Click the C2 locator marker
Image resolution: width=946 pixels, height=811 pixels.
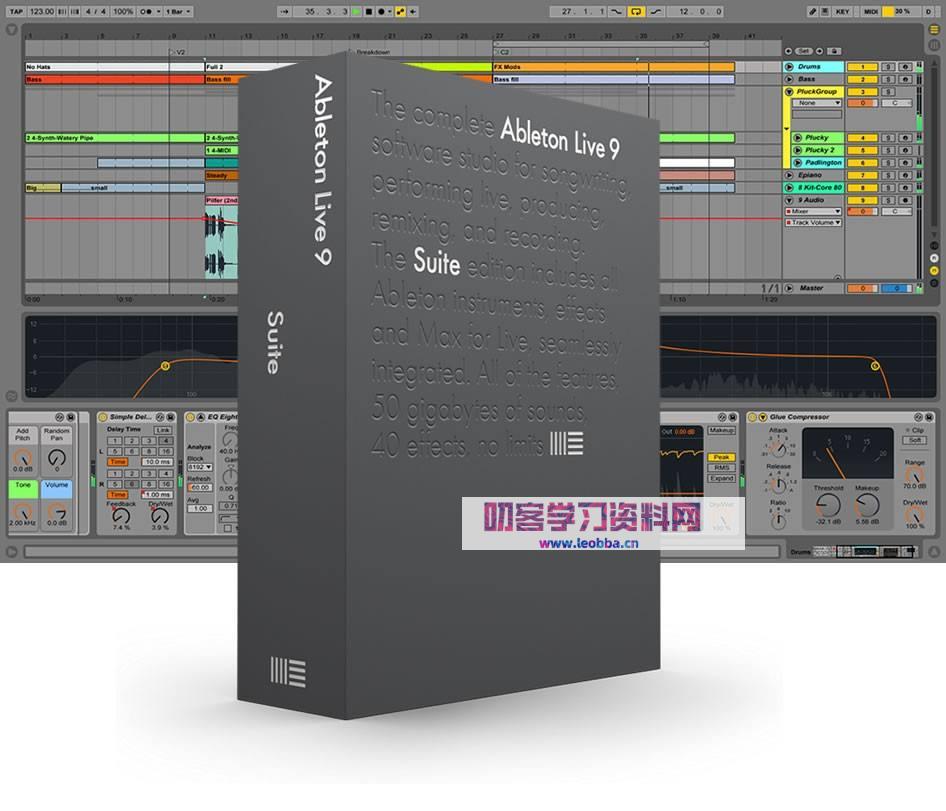pos(502,52)
